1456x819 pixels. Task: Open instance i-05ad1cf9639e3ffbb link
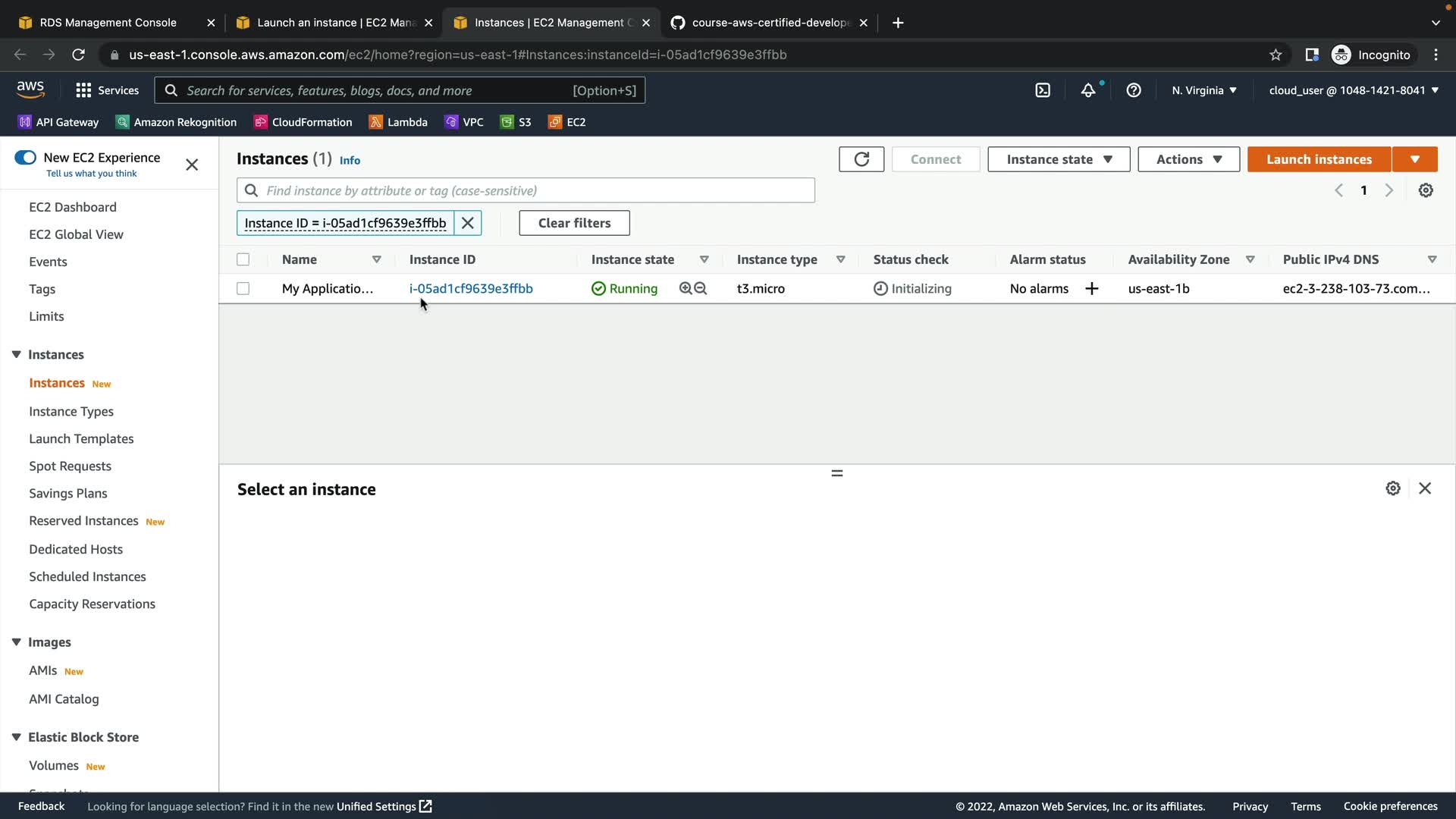pyautogui.click(x=471, y=288)
